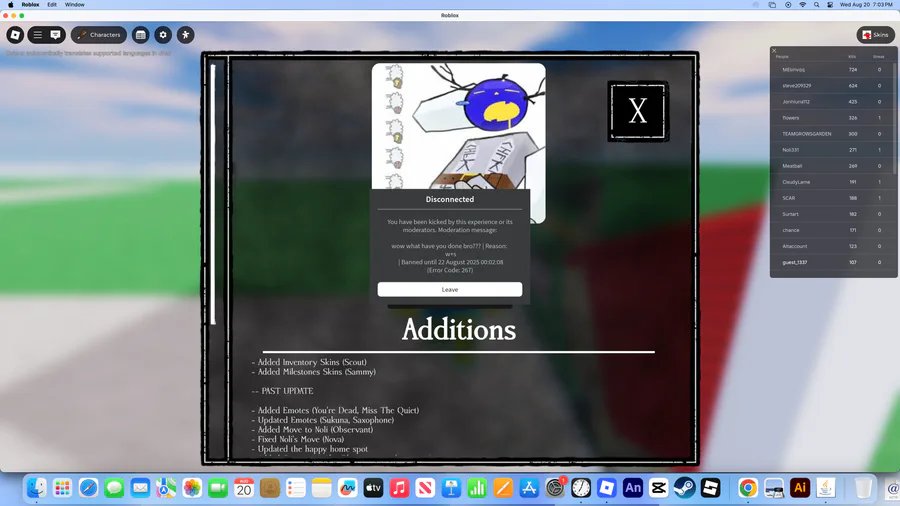The image size is (900, 506).
Task: Open FaceTime from the dock
Action: 218,488
